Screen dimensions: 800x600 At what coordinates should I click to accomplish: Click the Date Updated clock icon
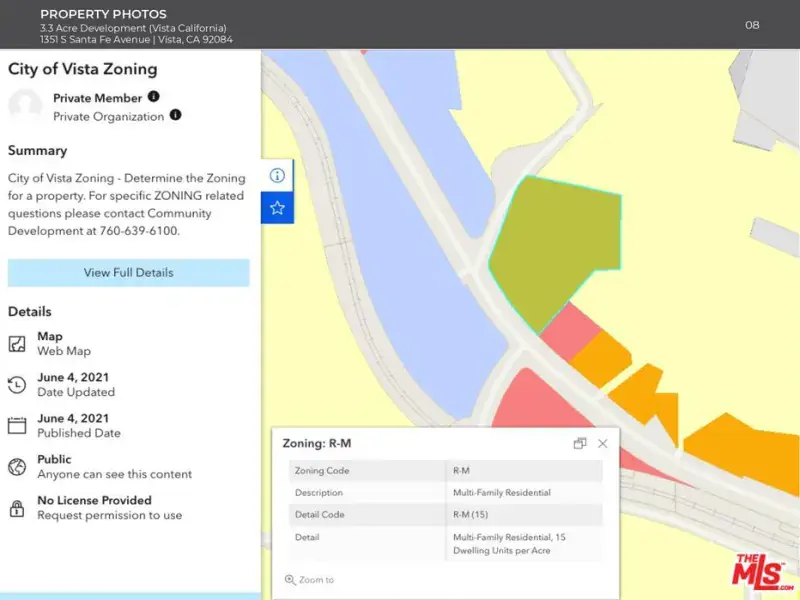pyautogui.click(x=17, y=385)
